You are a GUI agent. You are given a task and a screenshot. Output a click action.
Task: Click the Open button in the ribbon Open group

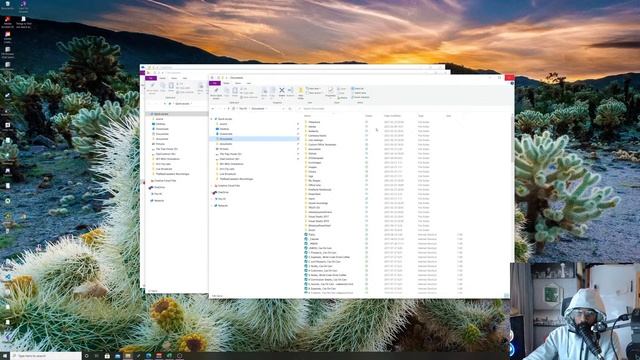tap(342, 89)
